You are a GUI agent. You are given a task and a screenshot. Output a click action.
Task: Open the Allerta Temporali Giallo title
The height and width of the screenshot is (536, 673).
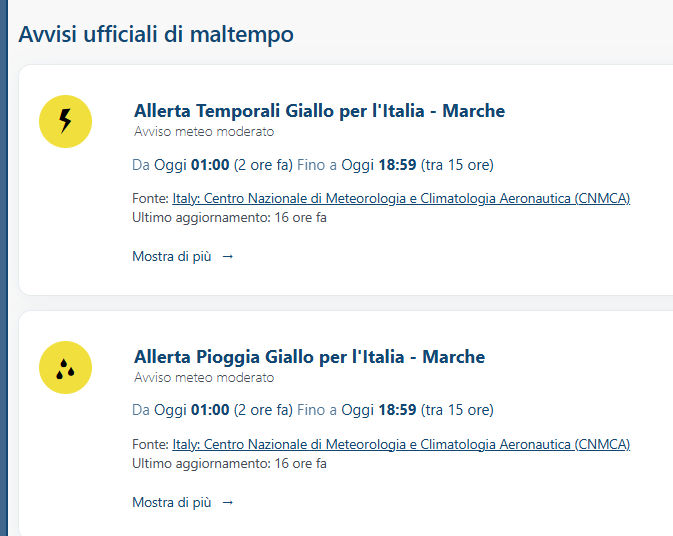tap(319, 111)
